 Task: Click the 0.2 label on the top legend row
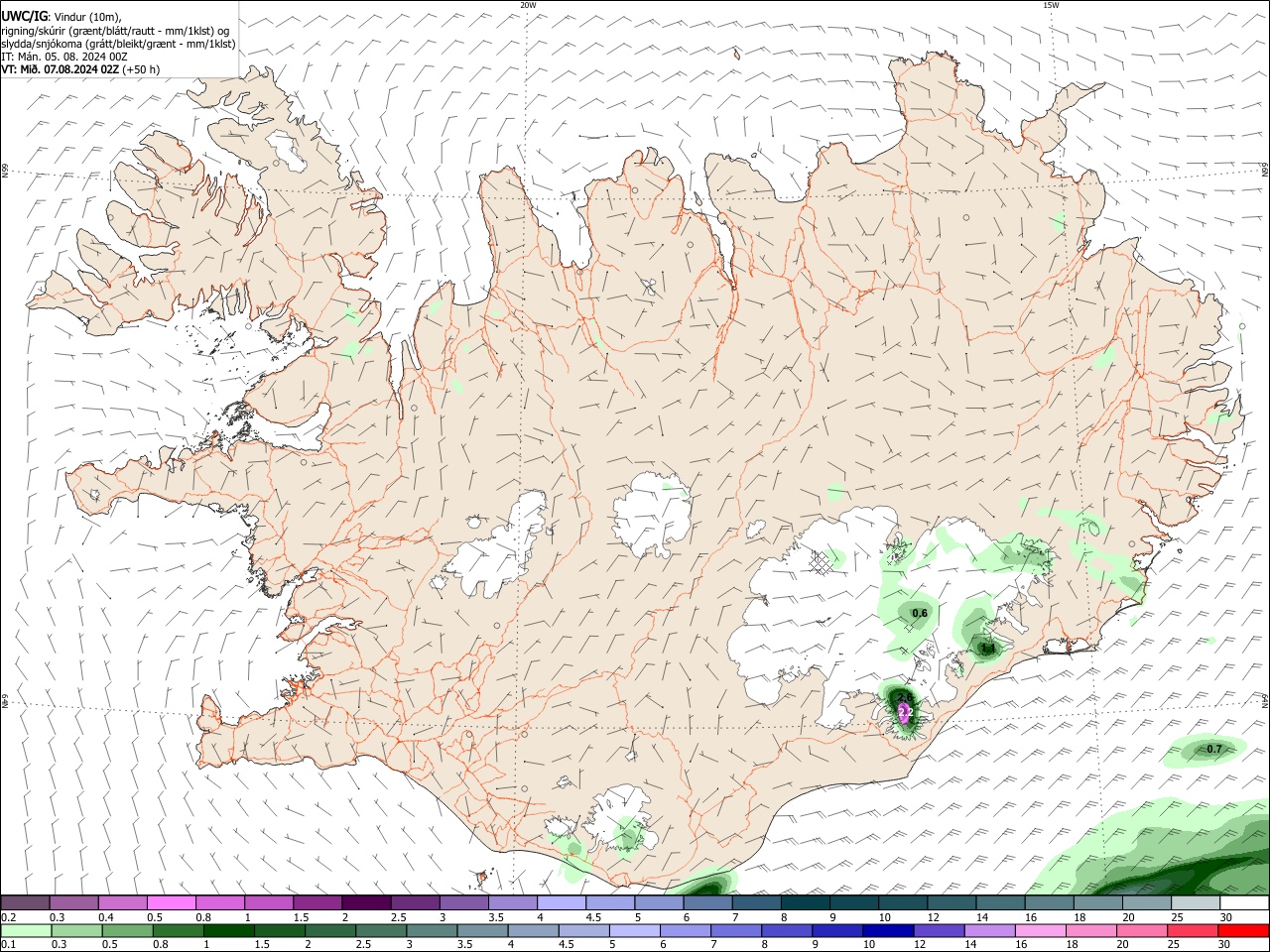(x=8, y=917)
